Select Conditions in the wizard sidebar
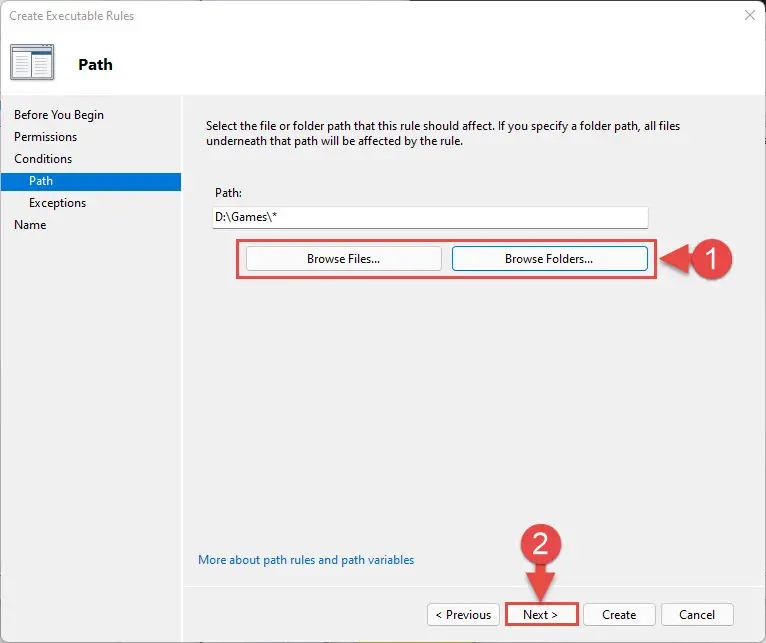The image size is (766, 643). (43, 159)
